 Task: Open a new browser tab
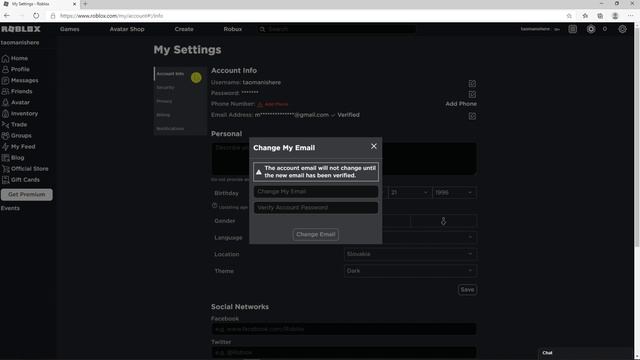tap(85, 4)
